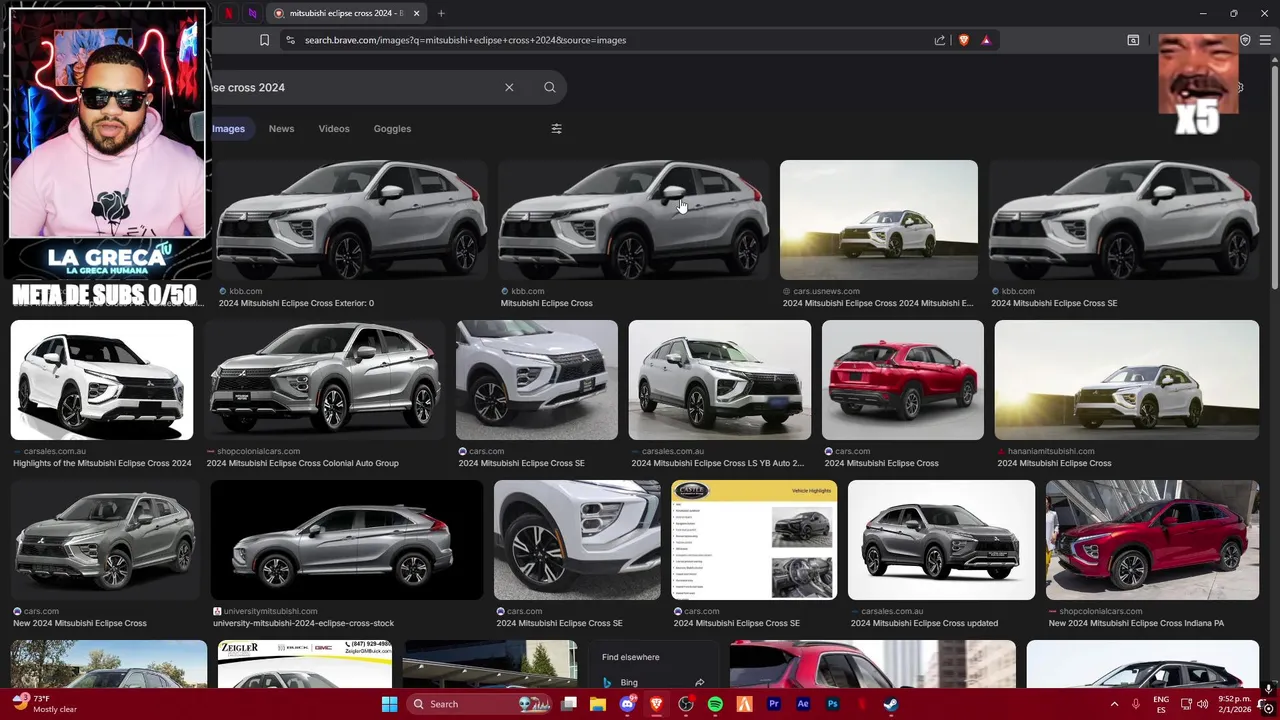Screen dimensions: 1280x720
Task: Open carsales 'Eclipse Cross LS YB Auto' image
Action: (720, 380)
